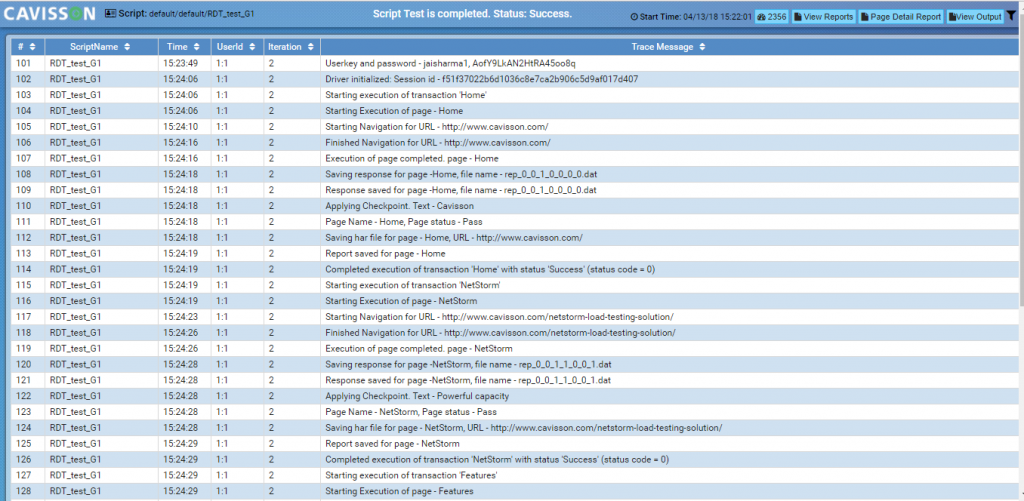Click RDT_test_G1 script name in row 120
The height and width of the screenshot is (501, 1024).
click(x=75, y=364)
